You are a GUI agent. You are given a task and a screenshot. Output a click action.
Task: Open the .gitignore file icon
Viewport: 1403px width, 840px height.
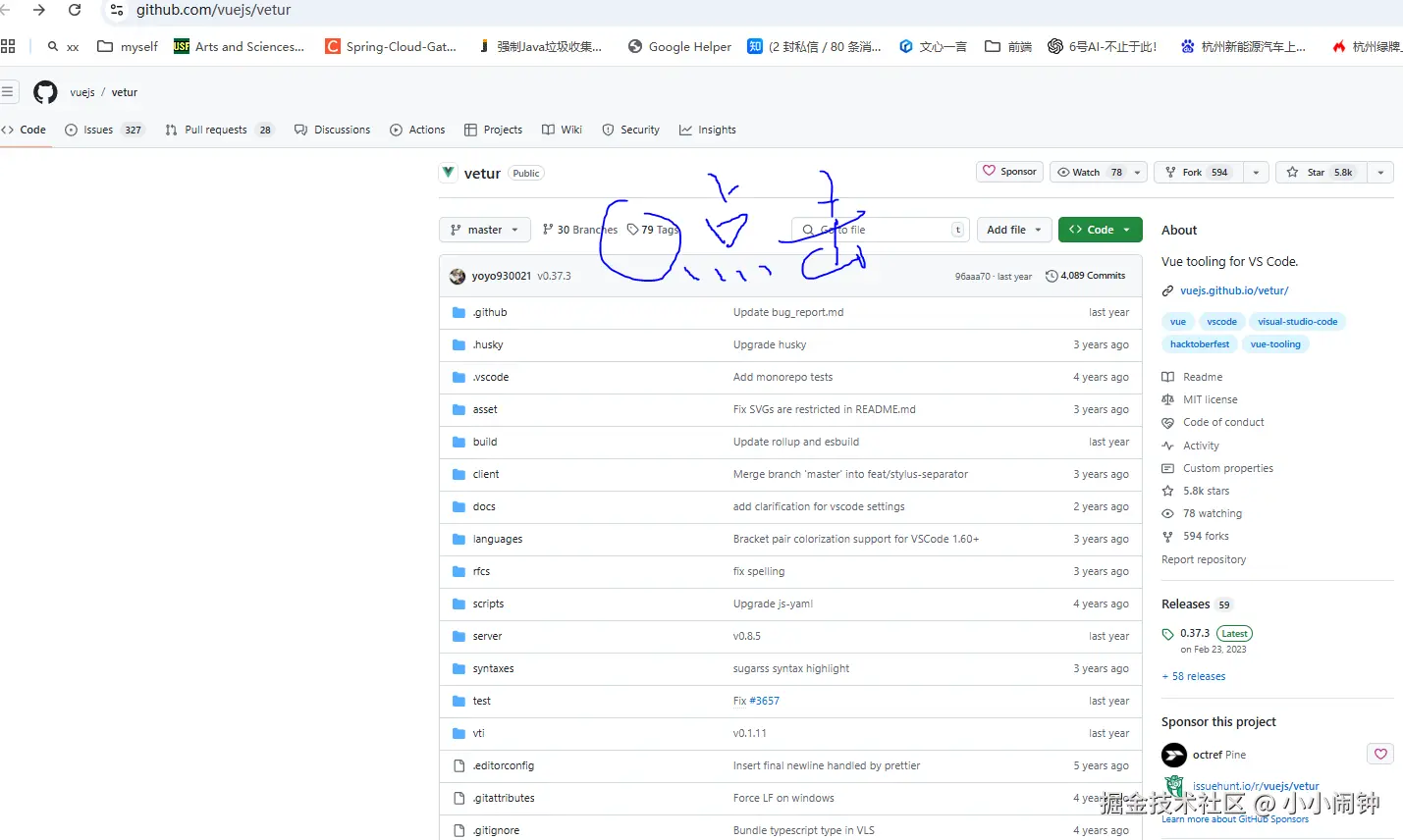(x=459, y=830)
